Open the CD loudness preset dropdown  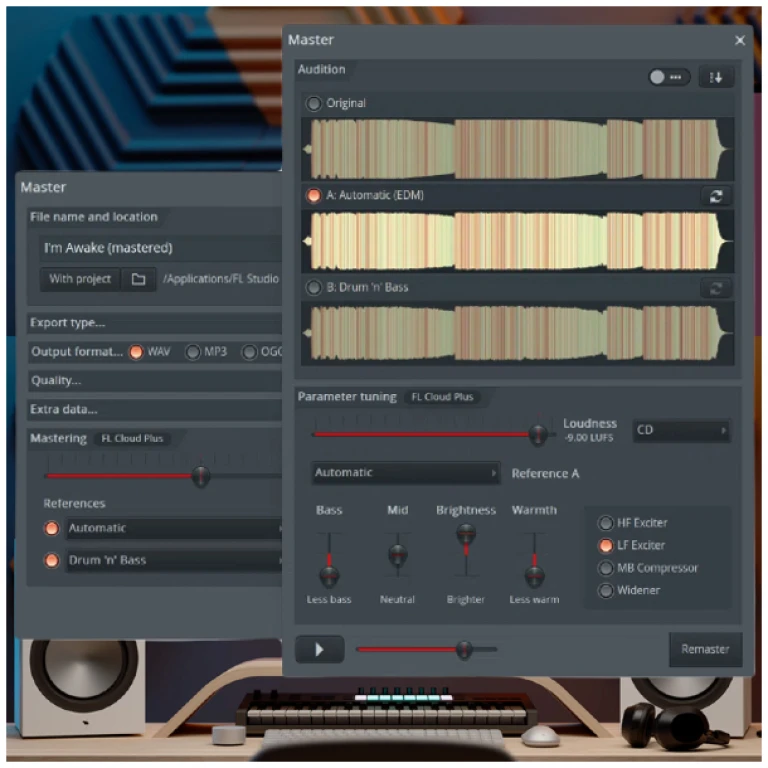tap(681, 431)
